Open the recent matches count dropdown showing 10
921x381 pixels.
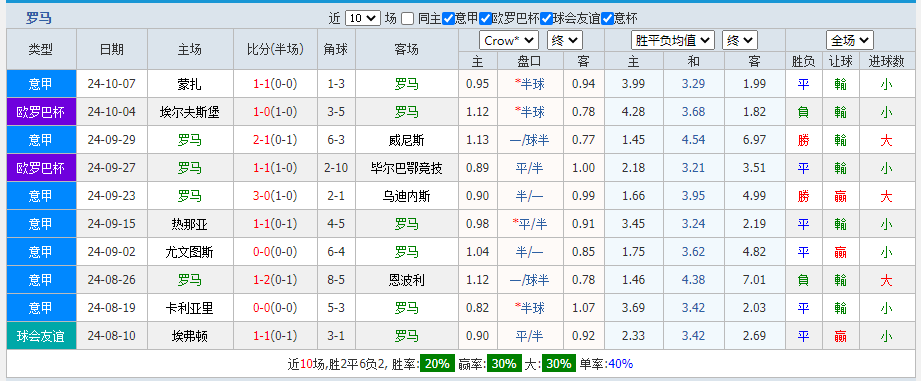click(363, 18)
